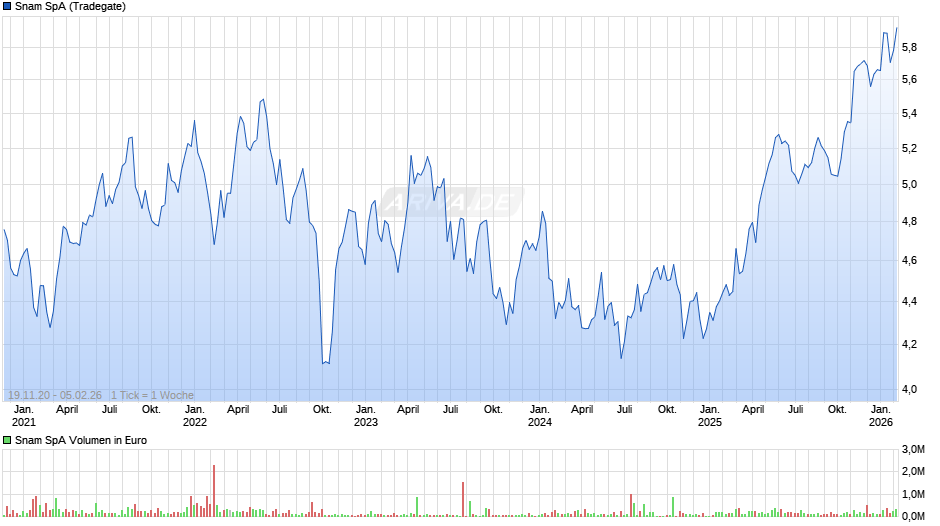Screen dimensions: 940x526
Task: Click the tallest red volume bar near Jan. 2022
Action: click(x=213, y=491)
